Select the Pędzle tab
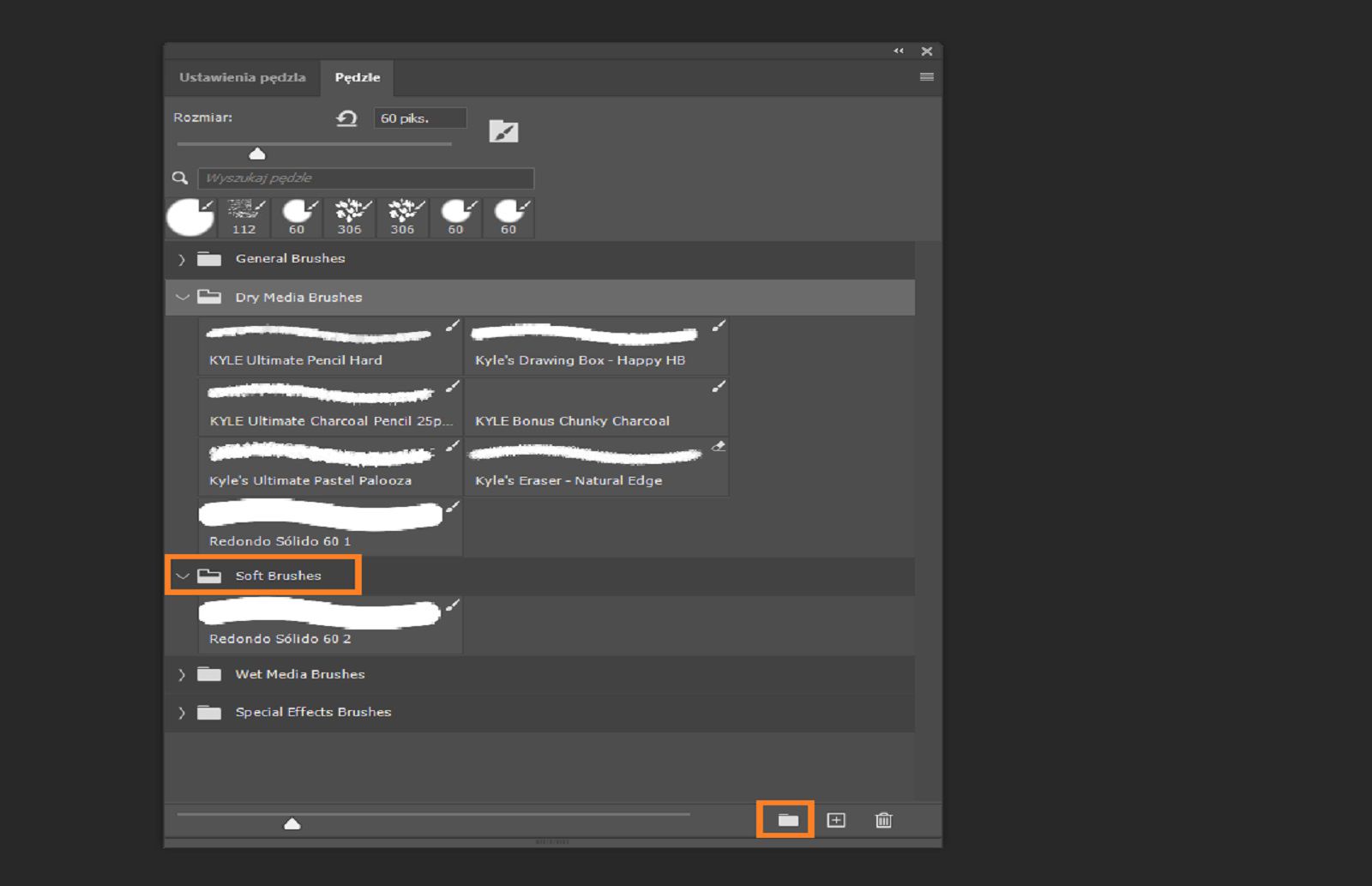 357,77
